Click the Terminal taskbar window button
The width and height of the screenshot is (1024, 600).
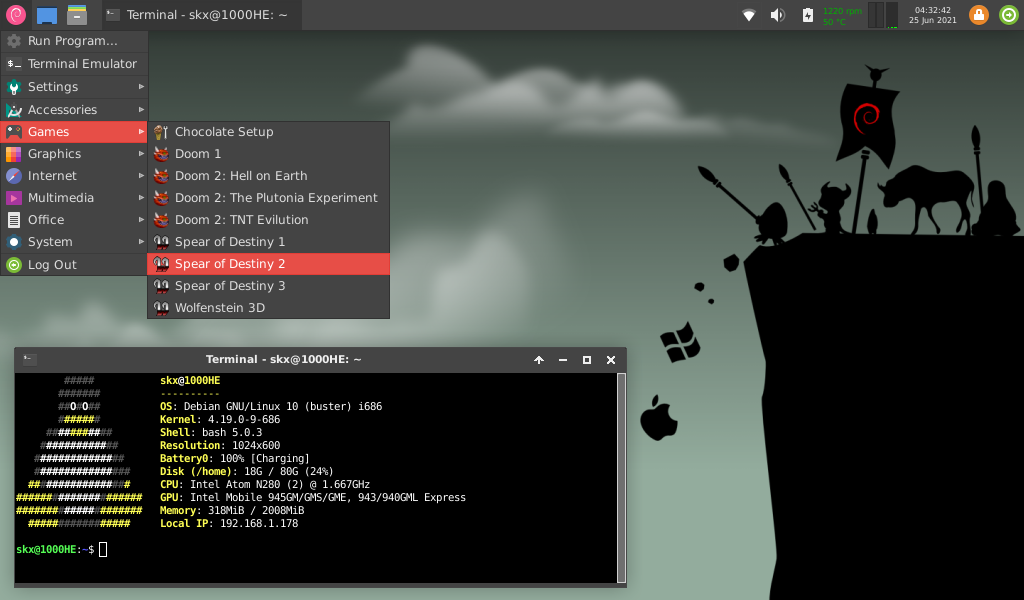(201, 14)
